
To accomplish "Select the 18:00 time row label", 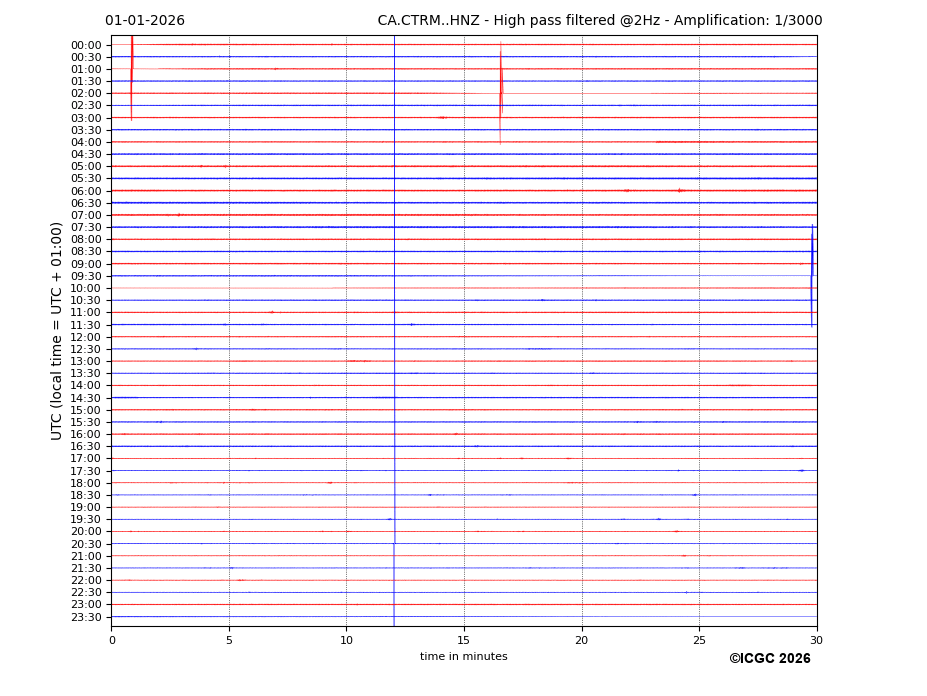I will [86, 483].
